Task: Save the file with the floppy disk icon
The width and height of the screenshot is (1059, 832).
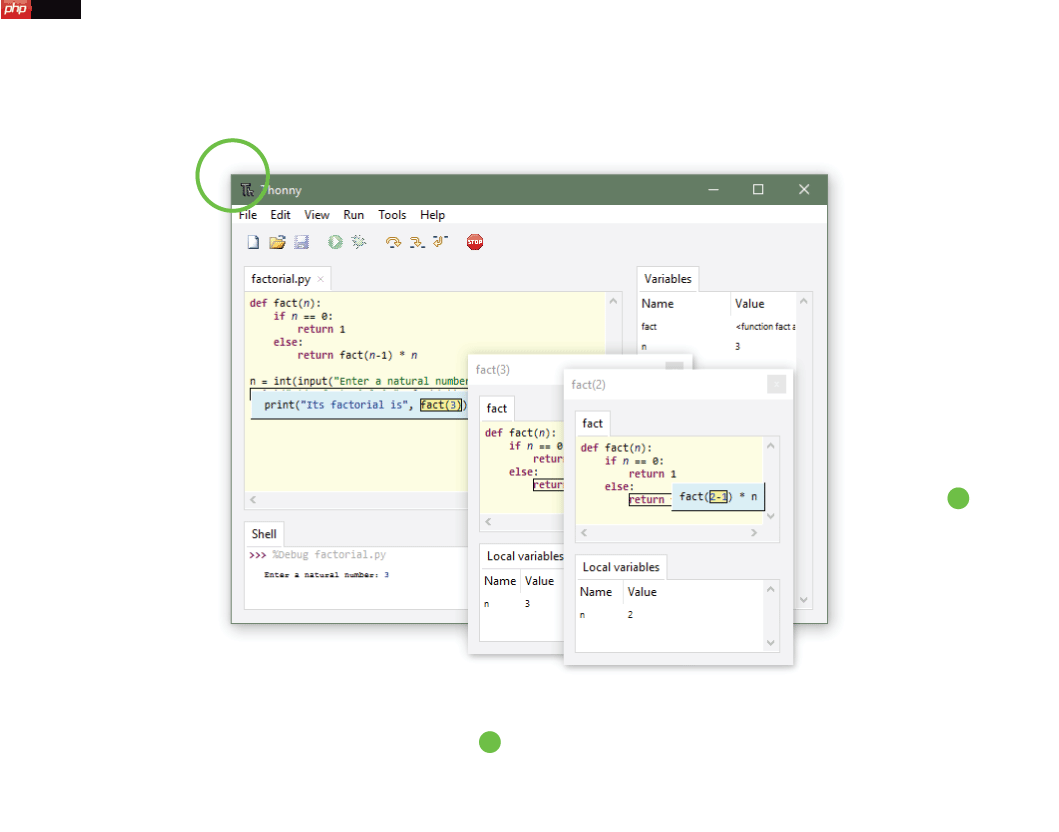Action: click(301, 242)
